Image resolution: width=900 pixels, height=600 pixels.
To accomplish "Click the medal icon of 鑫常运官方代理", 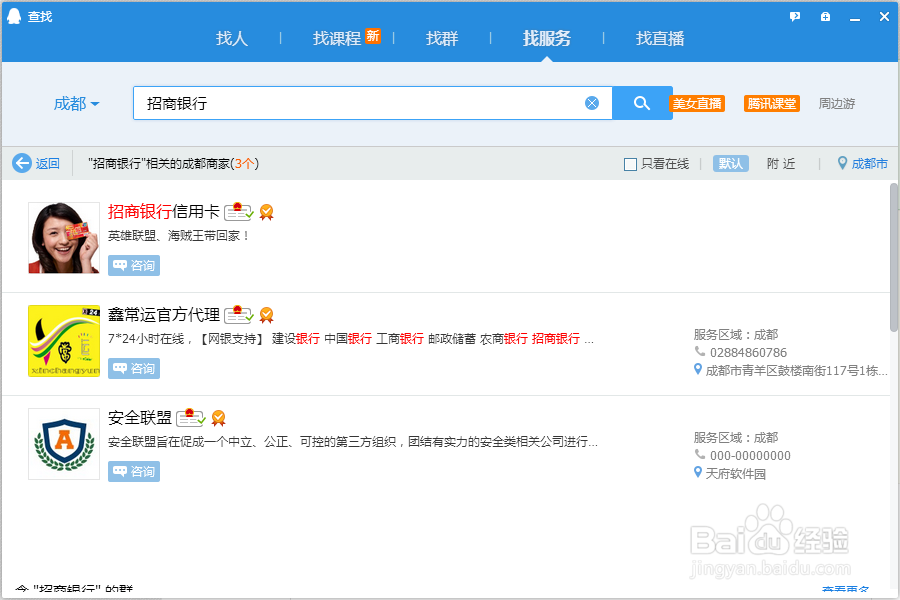I will click(x=266, y=315).
